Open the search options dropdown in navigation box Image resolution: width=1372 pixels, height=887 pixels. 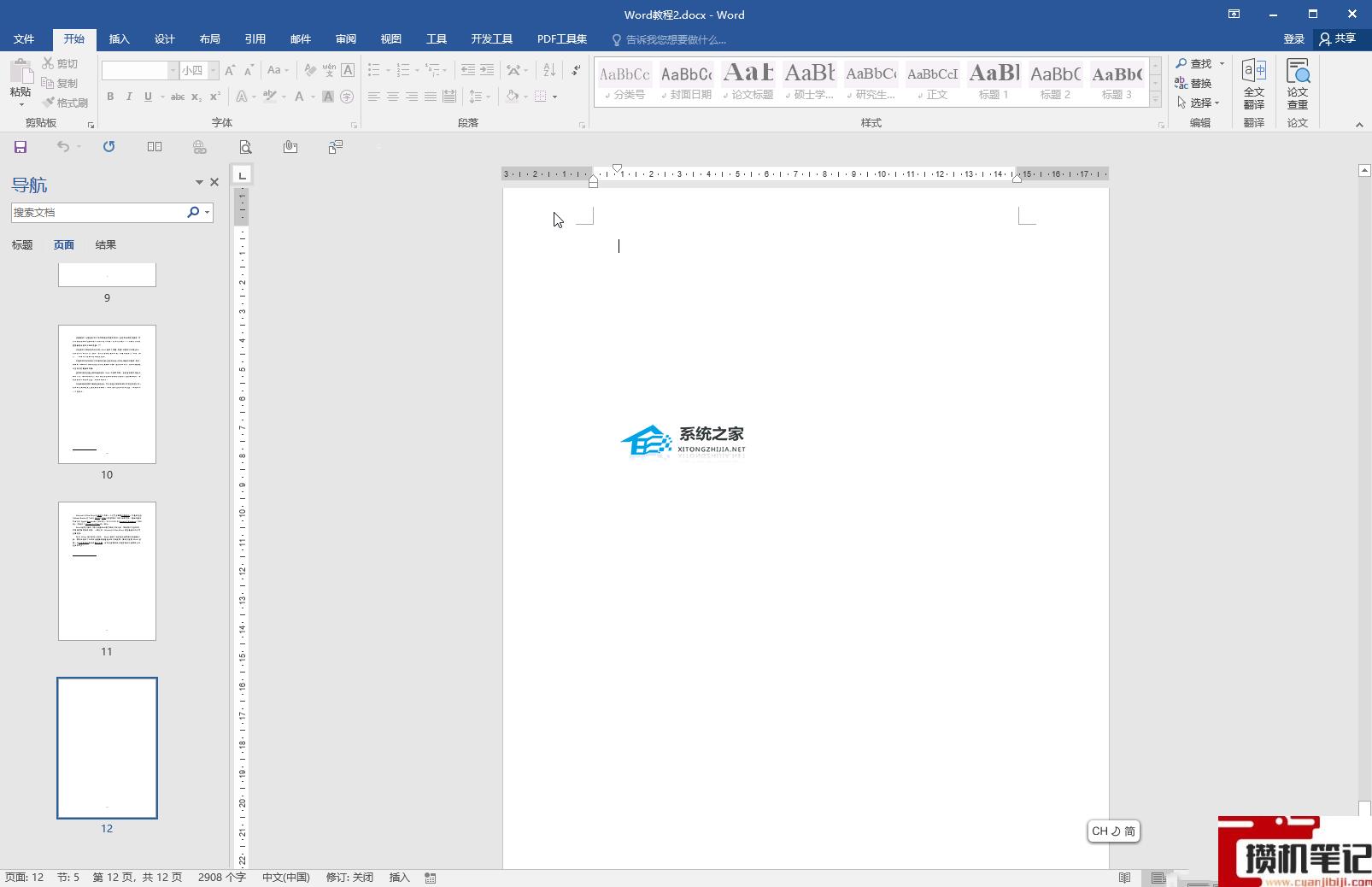point(207,212)
